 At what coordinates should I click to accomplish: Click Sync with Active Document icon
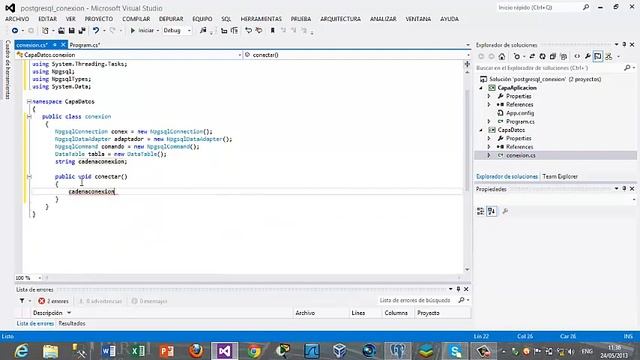click(x=532, y=57)
